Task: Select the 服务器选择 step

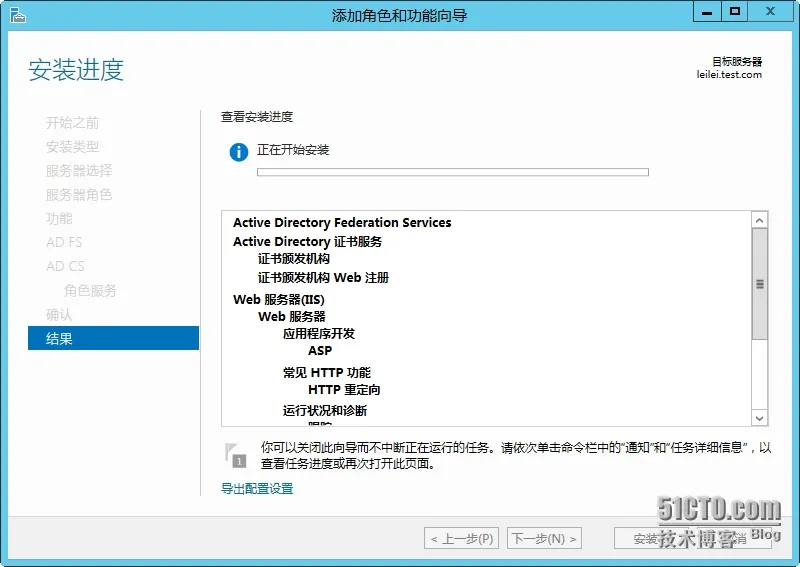Action: coord(79,170)
